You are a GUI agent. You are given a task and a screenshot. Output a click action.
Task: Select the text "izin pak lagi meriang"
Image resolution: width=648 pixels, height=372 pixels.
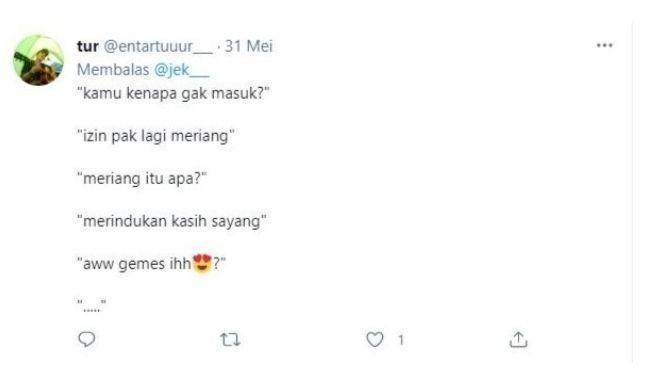point(156,136)
